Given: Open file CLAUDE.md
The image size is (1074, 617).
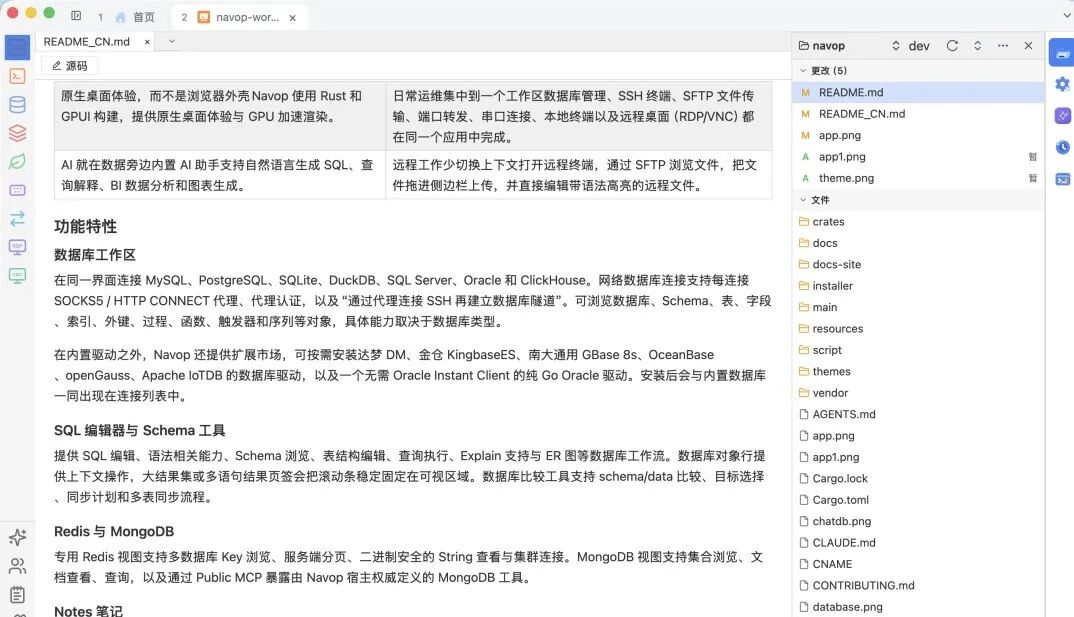Looking at the screenshot, I should point(918,542).
